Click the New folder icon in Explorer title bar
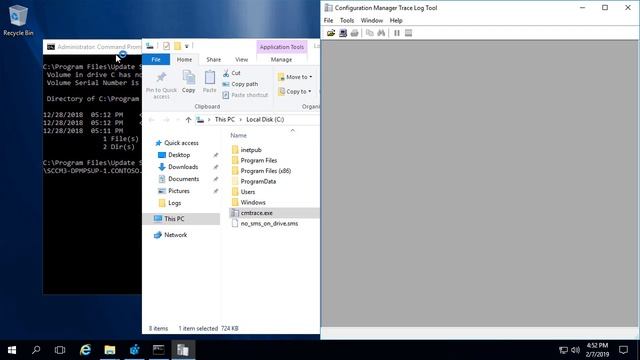The width and height of the screenshot is (640, 360). coord(177,46)
